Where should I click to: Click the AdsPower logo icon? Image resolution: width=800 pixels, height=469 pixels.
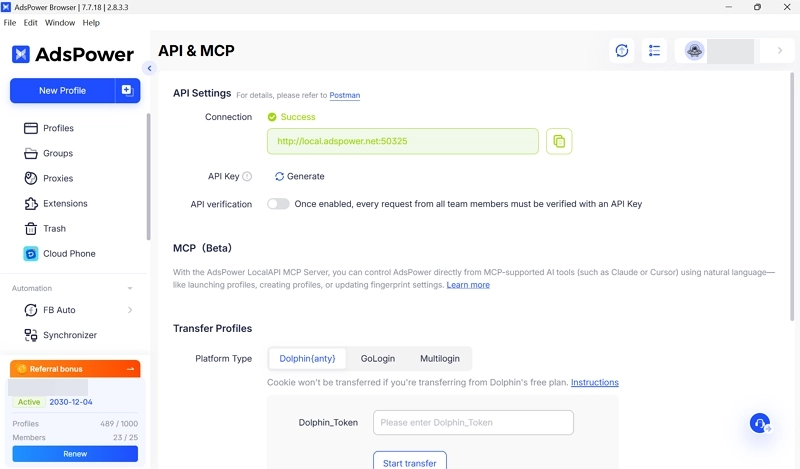[21, 54]
